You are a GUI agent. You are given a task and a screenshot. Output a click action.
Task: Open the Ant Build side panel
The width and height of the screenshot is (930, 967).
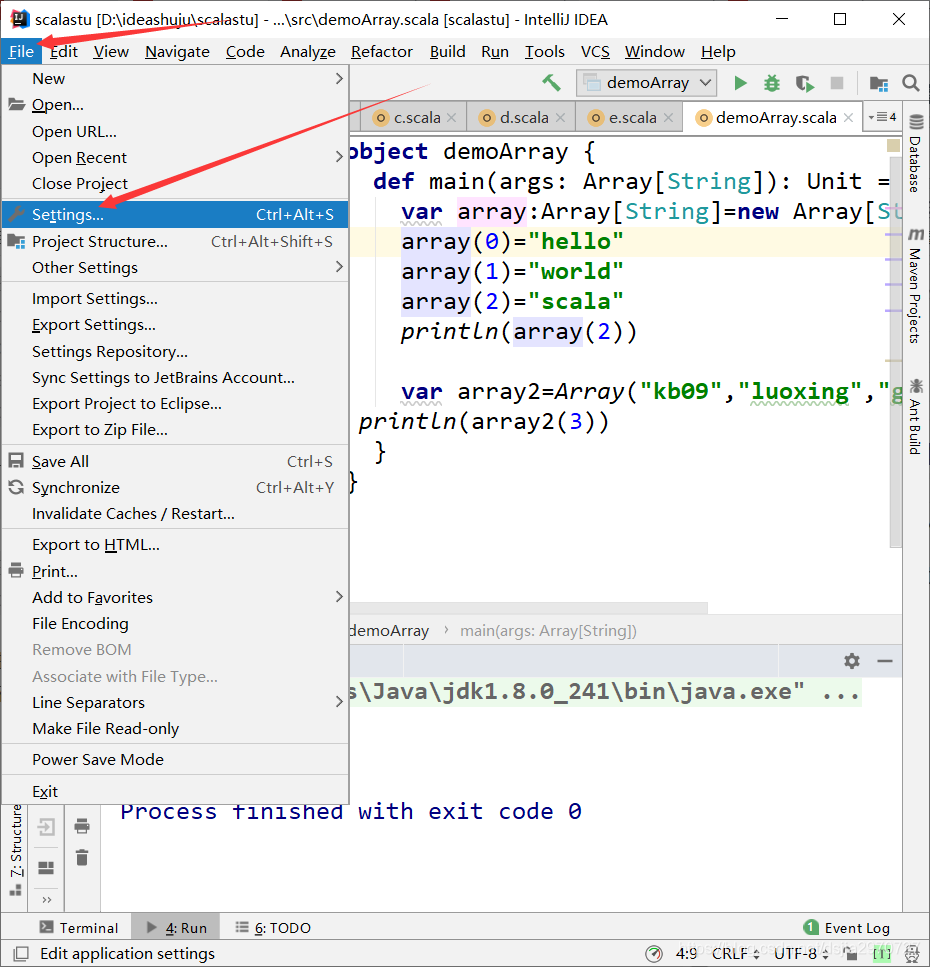(x=916, y=418)
